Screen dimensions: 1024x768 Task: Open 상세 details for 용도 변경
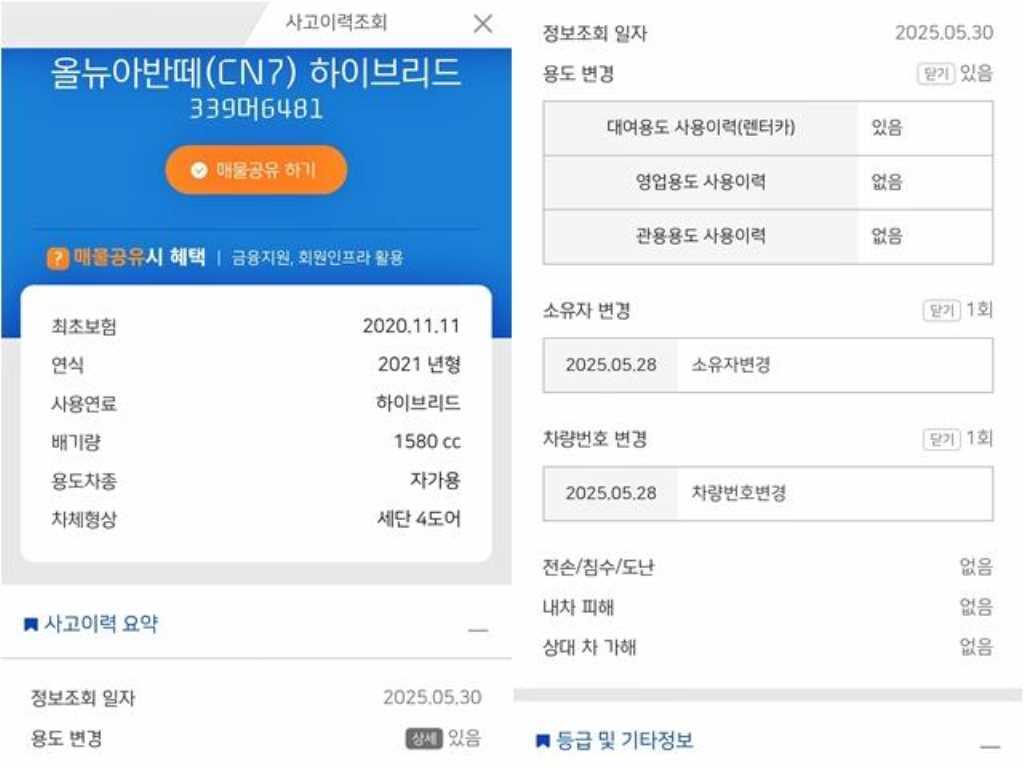click(424, 739)
